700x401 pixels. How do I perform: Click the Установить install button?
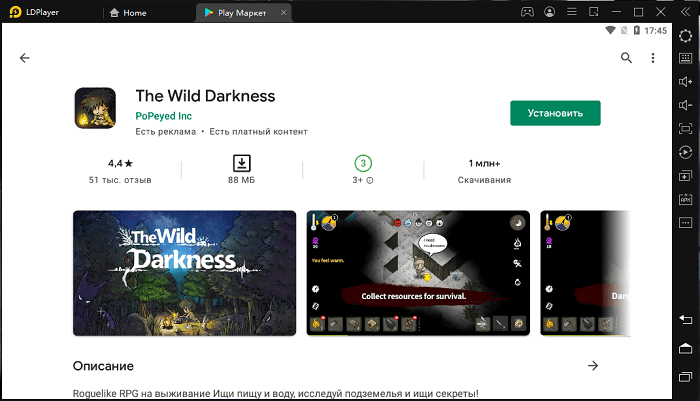(x=555, y=113)
